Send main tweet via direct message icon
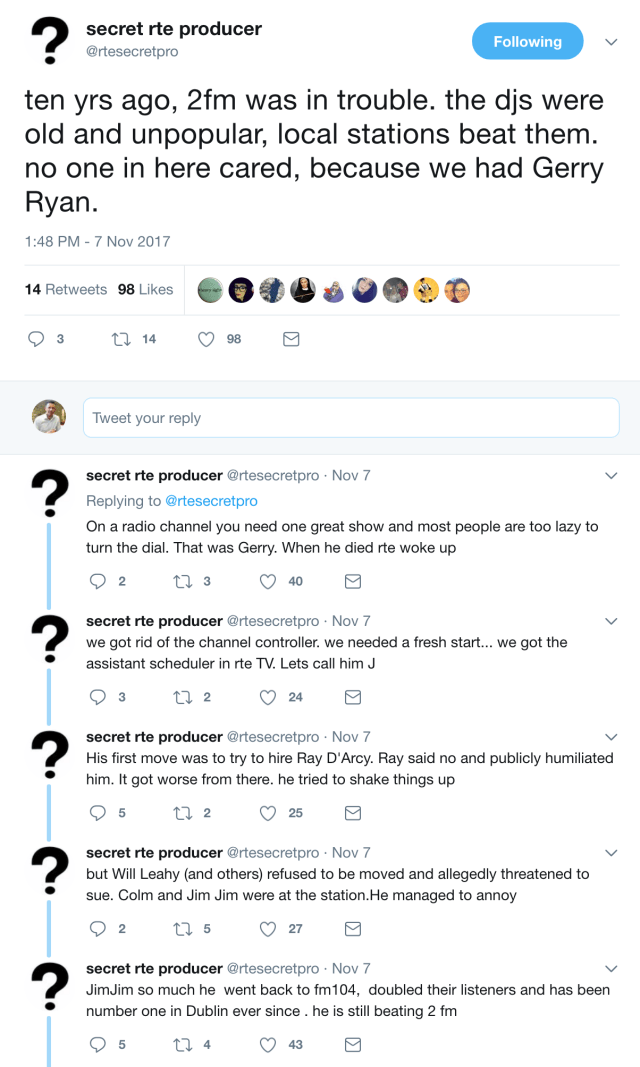 [291, 340]
